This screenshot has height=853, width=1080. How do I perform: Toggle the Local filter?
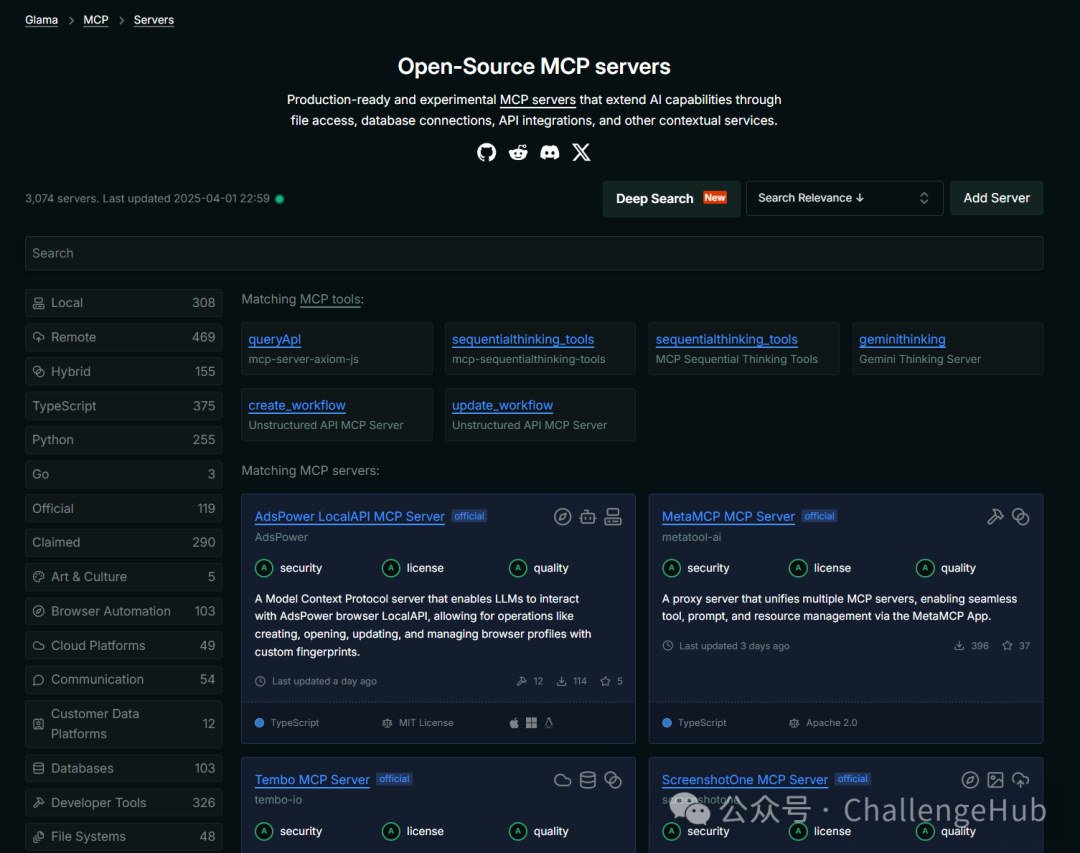(123, 302)
